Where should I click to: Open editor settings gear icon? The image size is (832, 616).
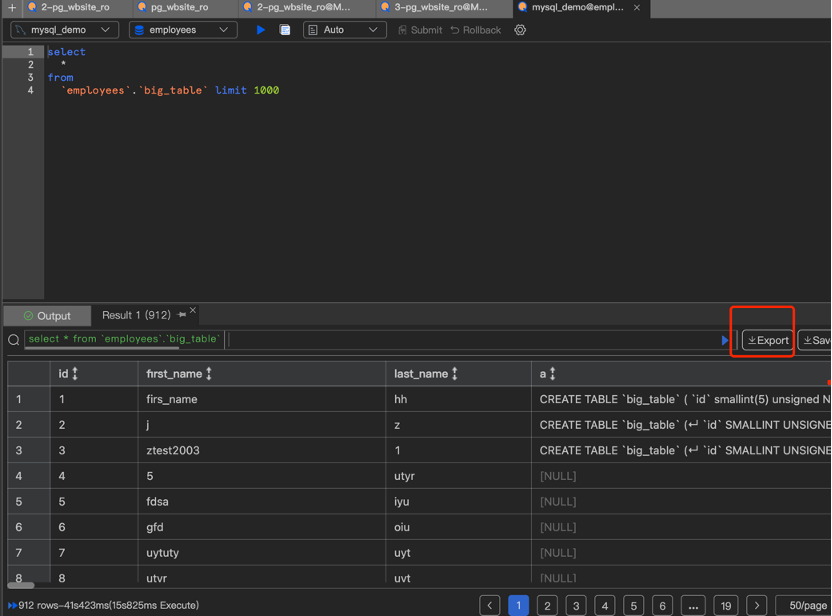click(x=520, y=30)
